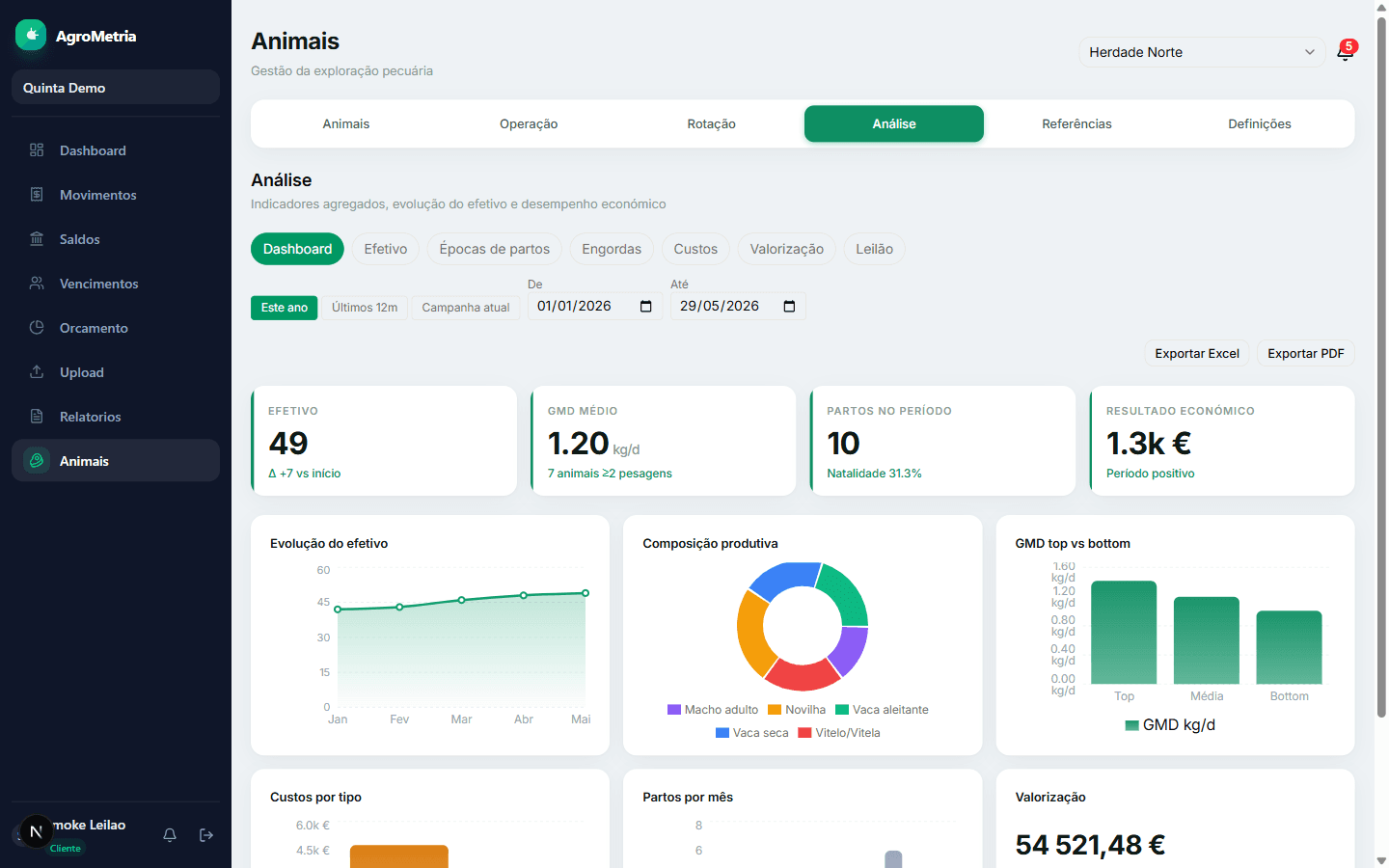Switch to the Animais top tab
Viewport: 1389px width, 868px height.
point(346,123)
